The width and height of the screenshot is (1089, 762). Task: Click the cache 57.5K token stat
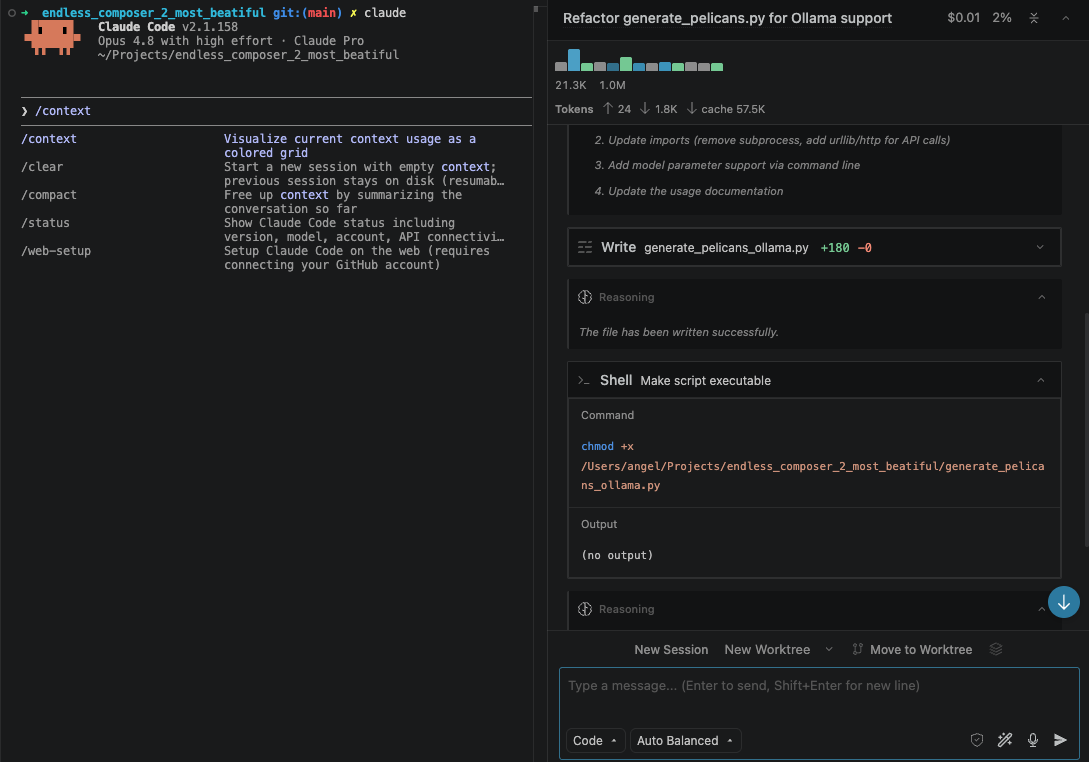click(726, 109)
